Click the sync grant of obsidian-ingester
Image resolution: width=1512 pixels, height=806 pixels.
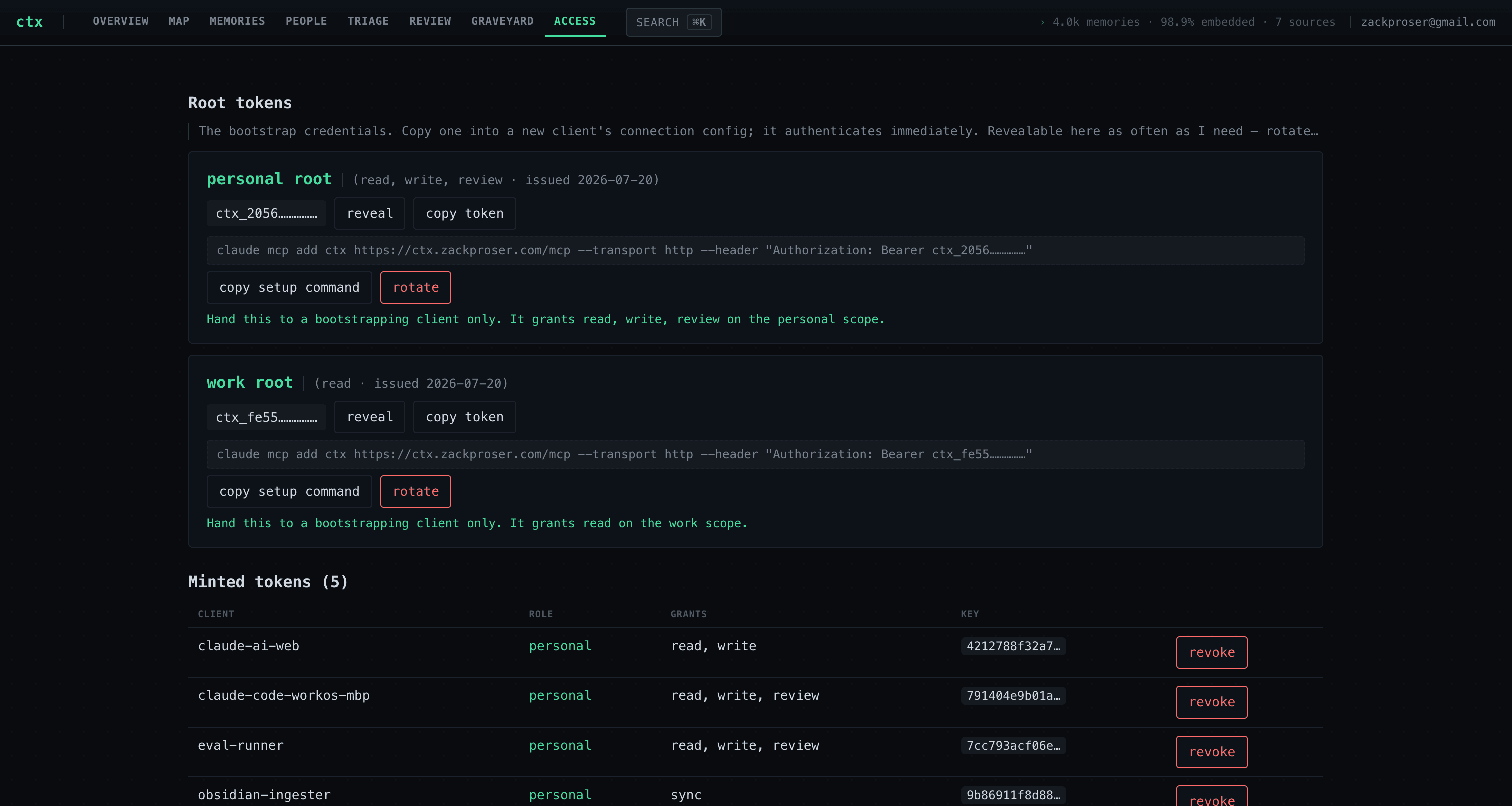[686, 795]
